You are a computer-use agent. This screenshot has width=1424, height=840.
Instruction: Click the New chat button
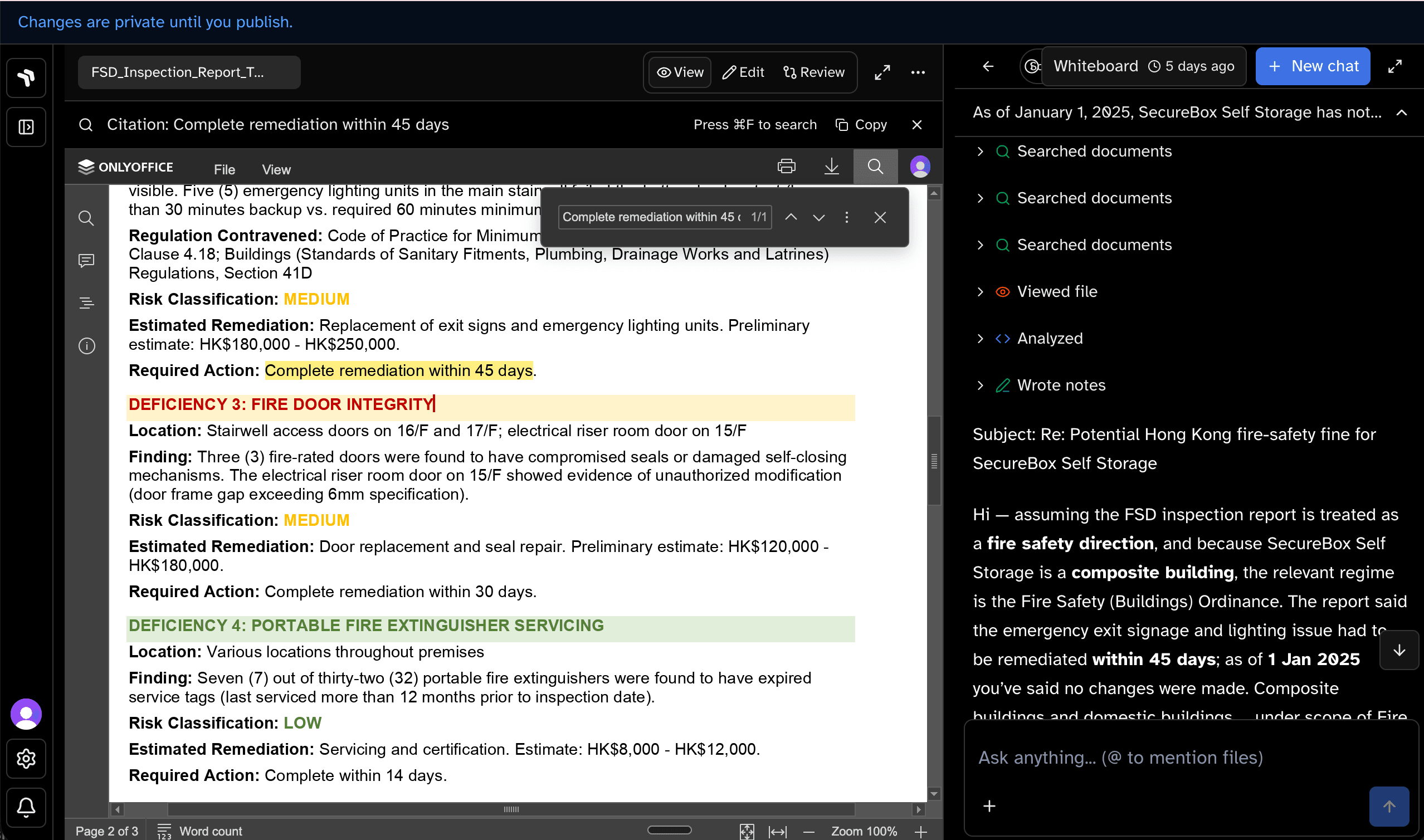pyautogui.click(x=1313, y=66)
